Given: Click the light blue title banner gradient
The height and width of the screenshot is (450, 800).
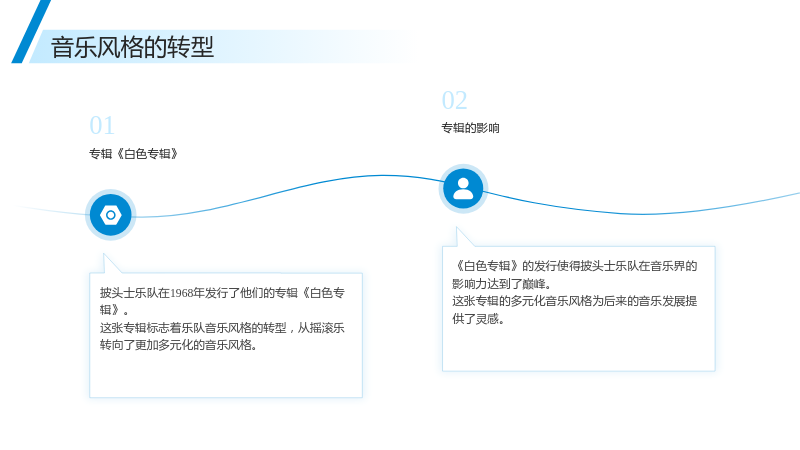Looking at the screenshot, I should [306, 46].
